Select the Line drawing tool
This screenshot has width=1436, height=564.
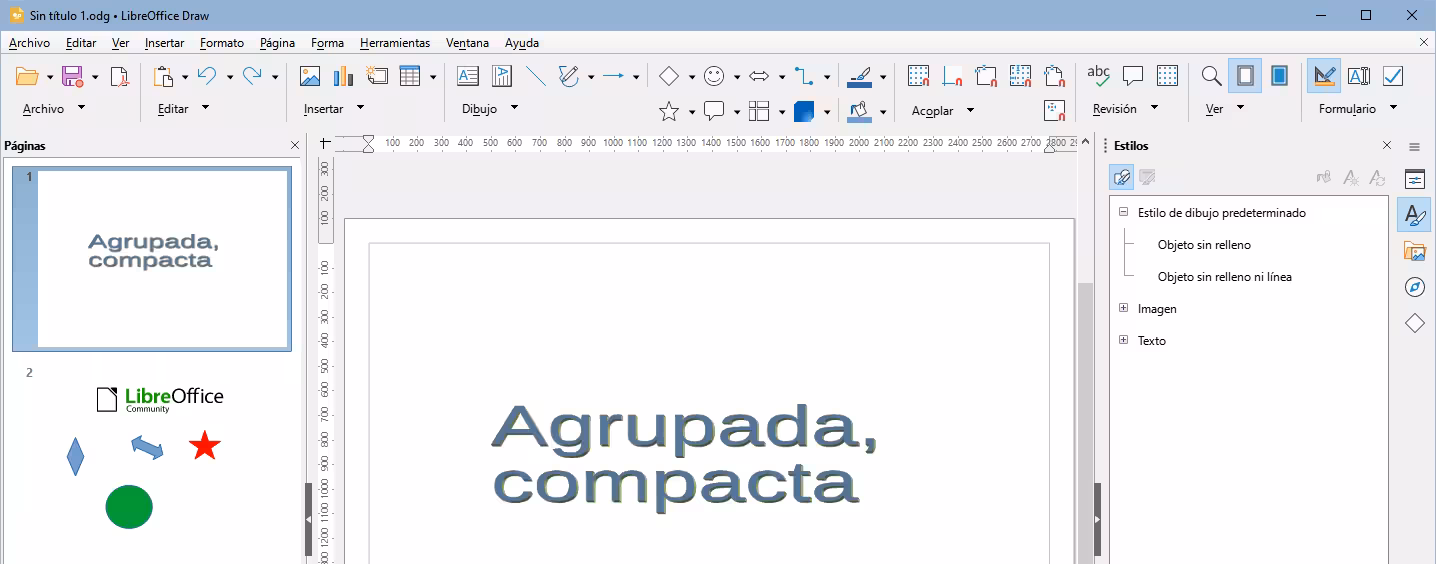pos(536,76)
